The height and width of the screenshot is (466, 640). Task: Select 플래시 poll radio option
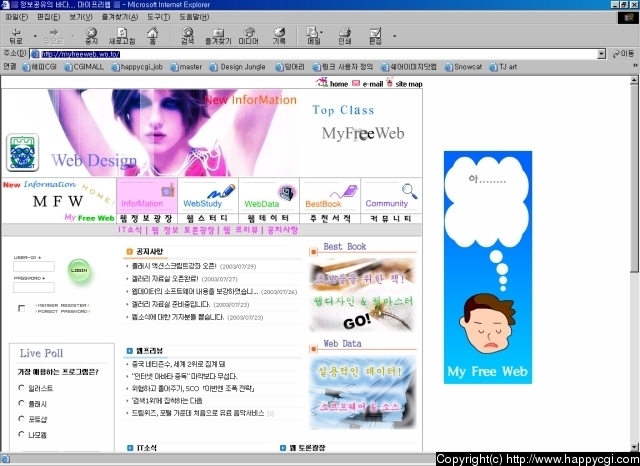(21, 403)
